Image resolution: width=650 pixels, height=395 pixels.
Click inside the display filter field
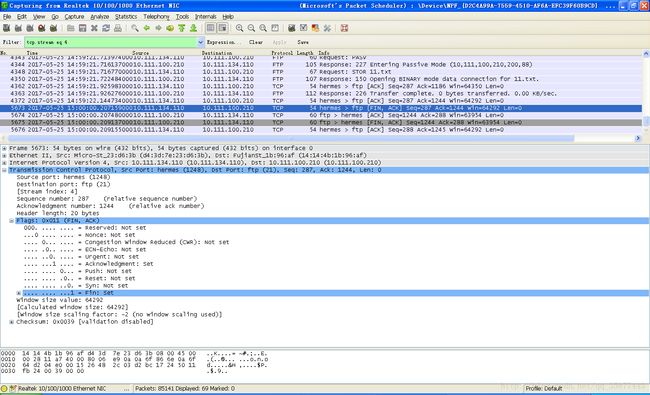[x=110, y=42]
